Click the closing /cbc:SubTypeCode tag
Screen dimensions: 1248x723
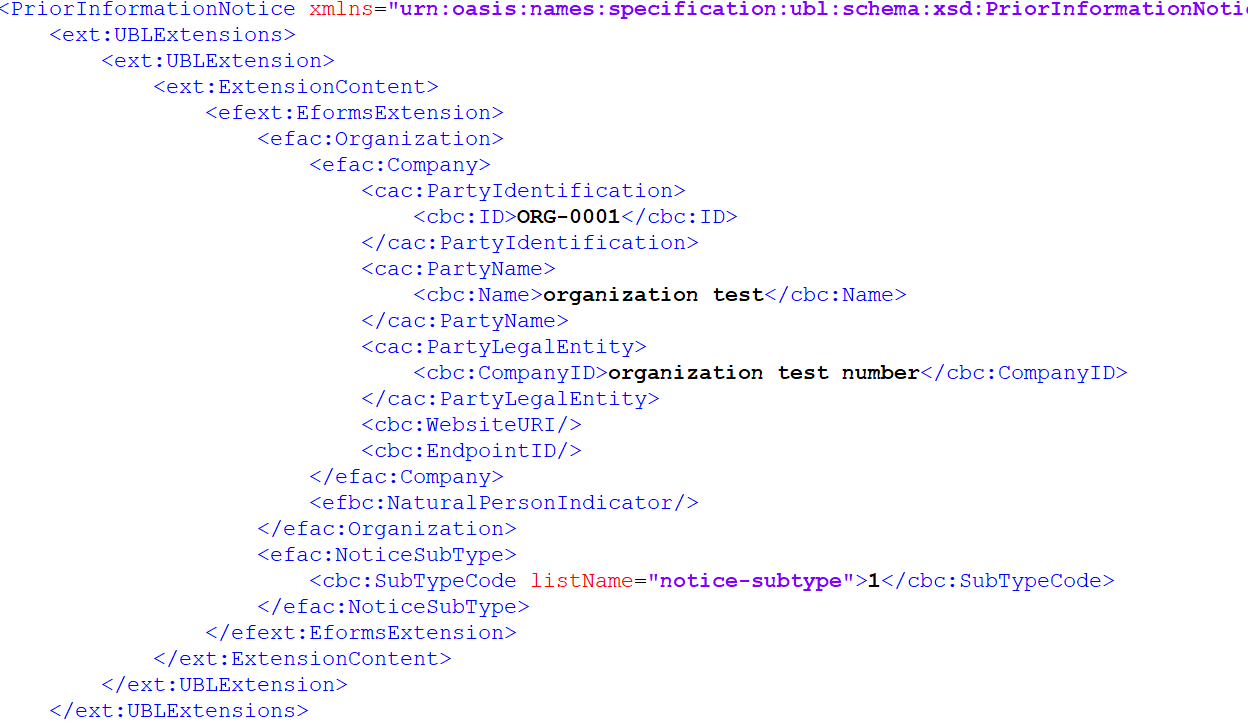pos(997,581)
